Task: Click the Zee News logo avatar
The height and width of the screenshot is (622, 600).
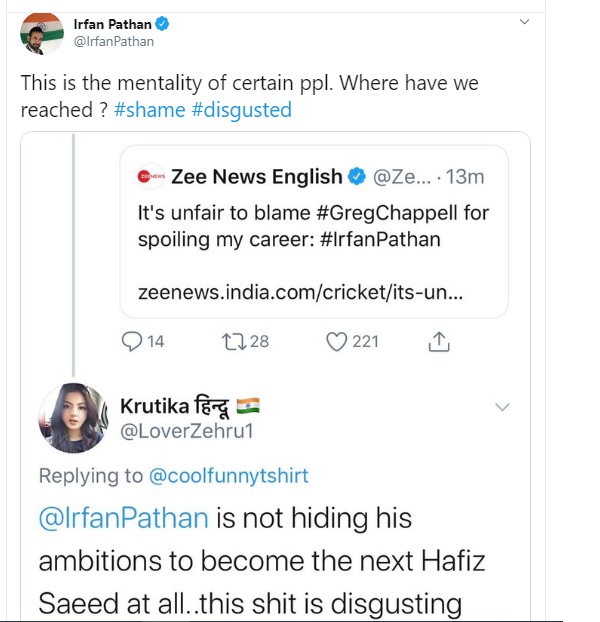Action: [151, 177]
